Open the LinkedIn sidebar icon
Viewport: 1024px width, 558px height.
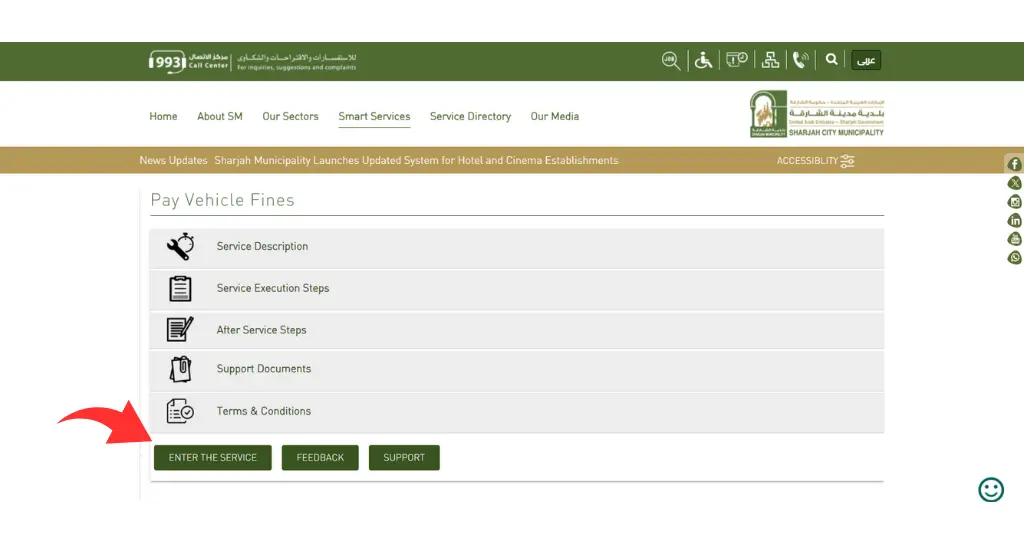(x=1014, y=220)
